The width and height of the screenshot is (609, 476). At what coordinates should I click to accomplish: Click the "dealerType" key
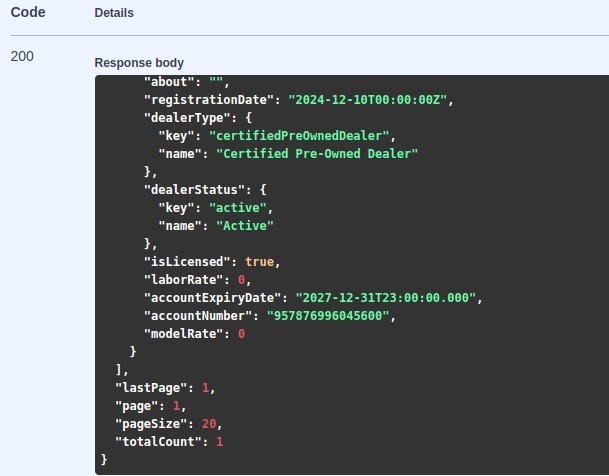[187, 118]
